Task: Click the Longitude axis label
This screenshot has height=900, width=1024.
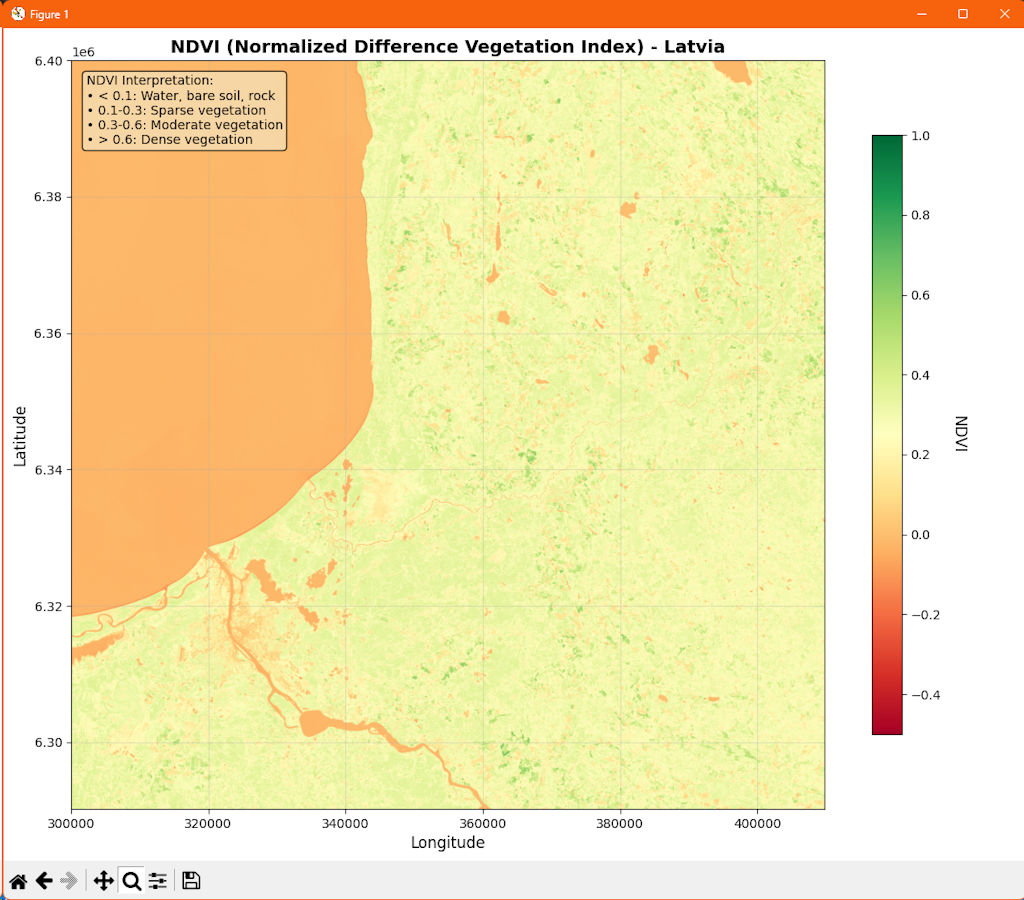Action: [447, 843]
